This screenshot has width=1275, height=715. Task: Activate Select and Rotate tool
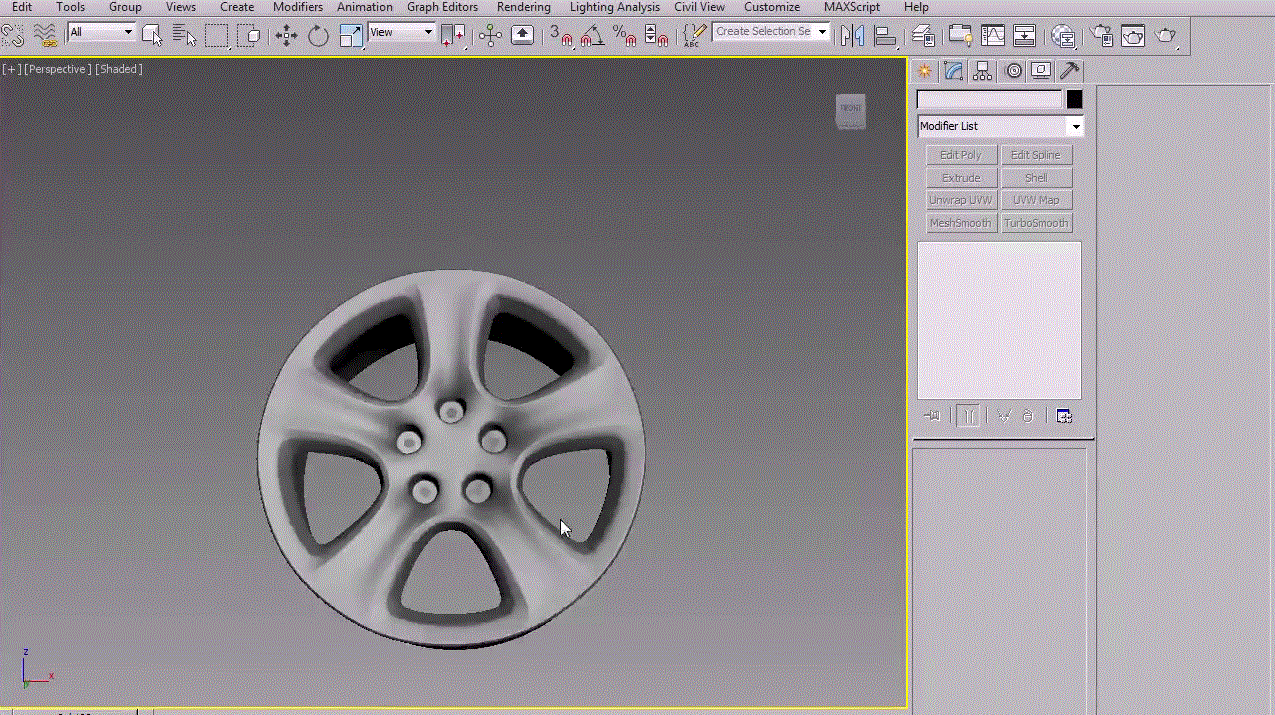(x=318, y=36)
